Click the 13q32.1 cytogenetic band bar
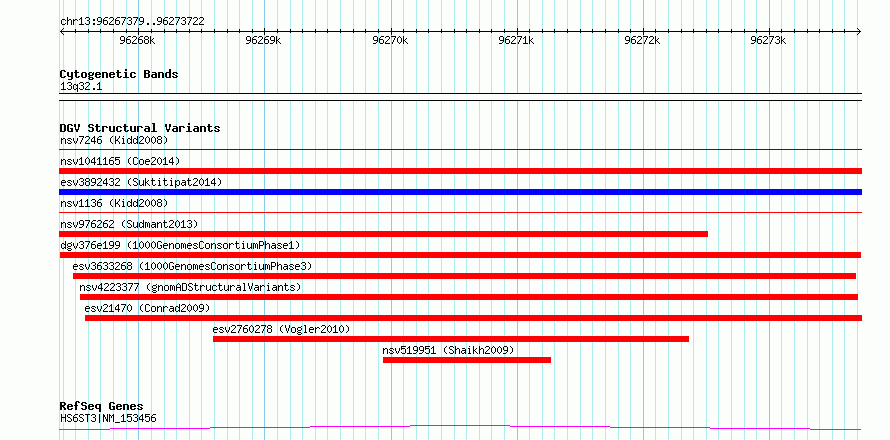This screenshot has height=440, width=890. pyautogui.click(x=460, y=97)
